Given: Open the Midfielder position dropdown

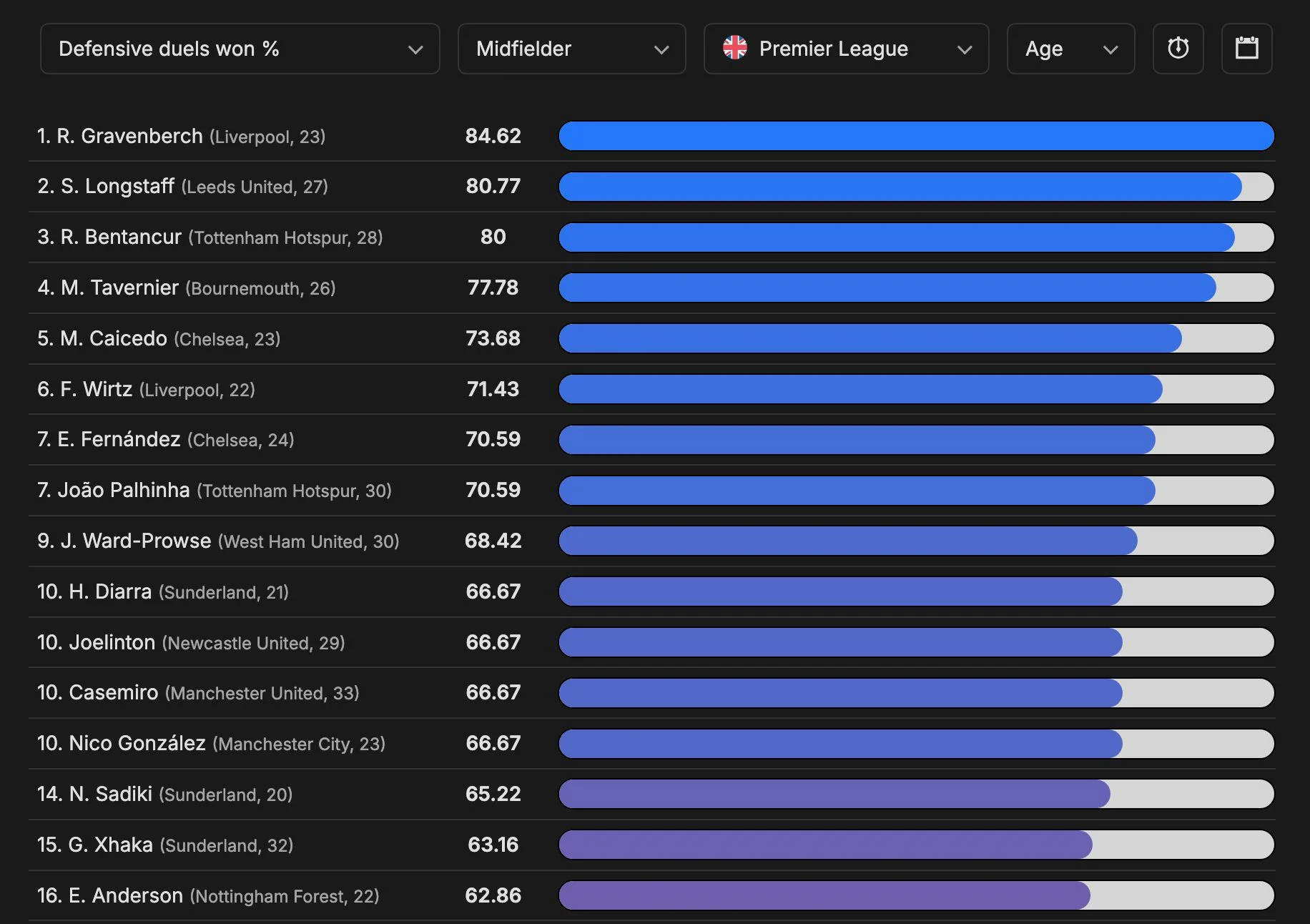Looking at the screenshot, I should click(571, 49).
